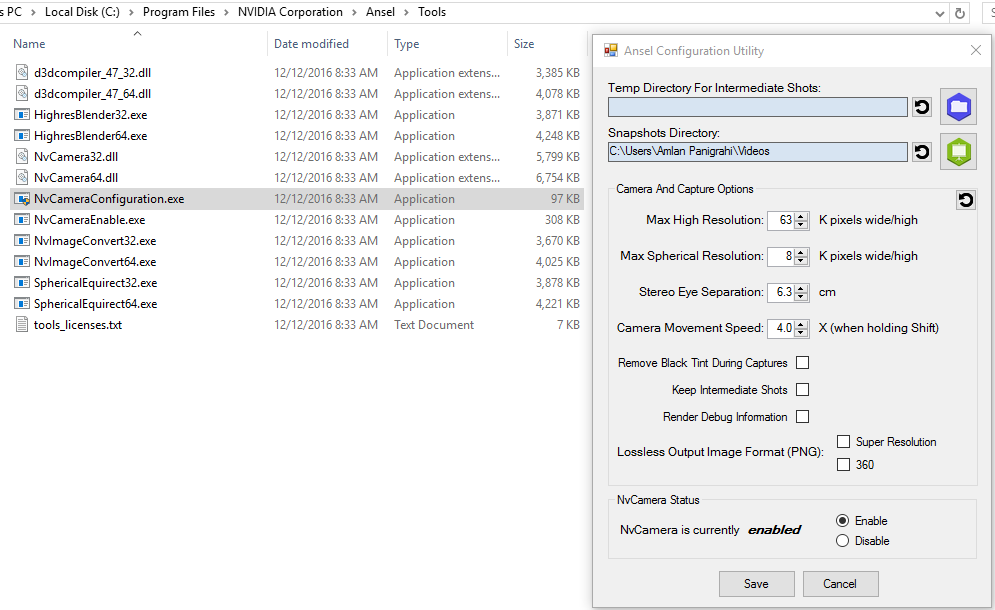Image resolution: width=995 pixels, height=610 pixels.
Task: Click the tools_licenses.txt file icon
Action: click(22, 324)
